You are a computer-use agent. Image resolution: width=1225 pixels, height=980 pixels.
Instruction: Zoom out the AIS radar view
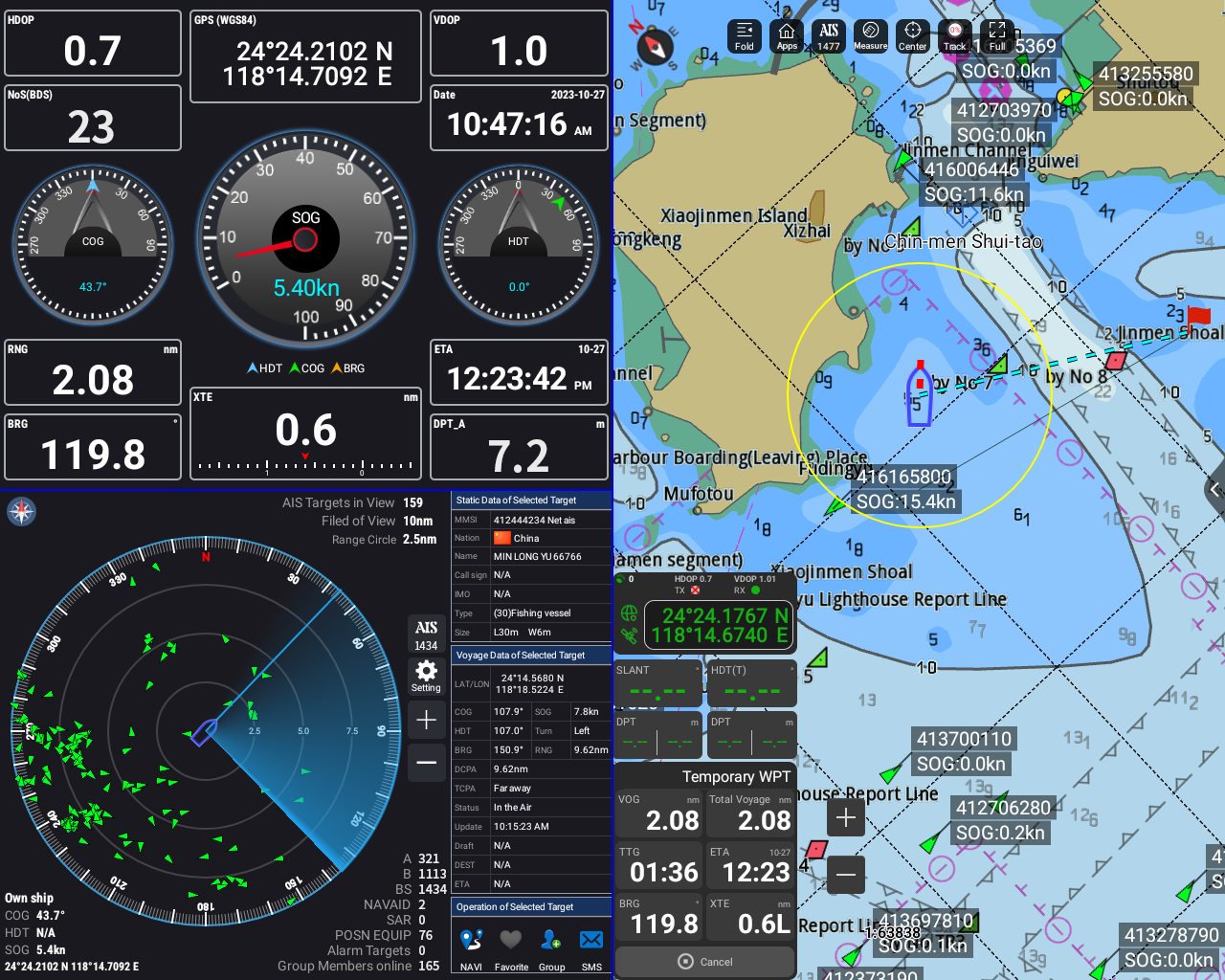click(427, 763)
